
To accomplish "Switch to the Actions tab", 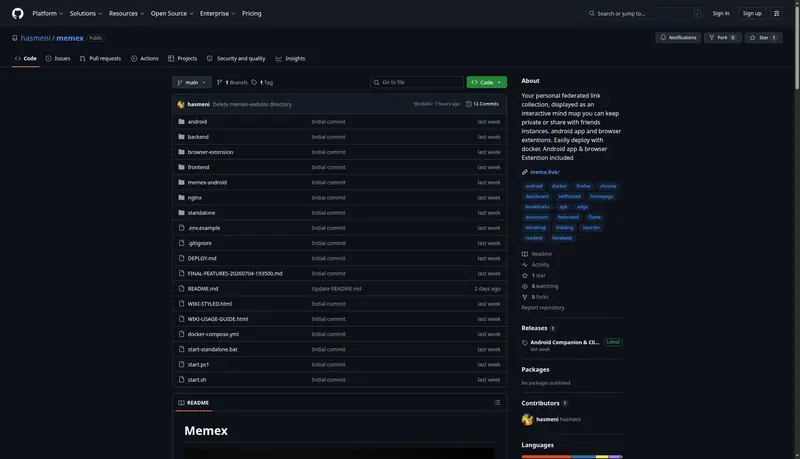I will (x=144, y=59).
